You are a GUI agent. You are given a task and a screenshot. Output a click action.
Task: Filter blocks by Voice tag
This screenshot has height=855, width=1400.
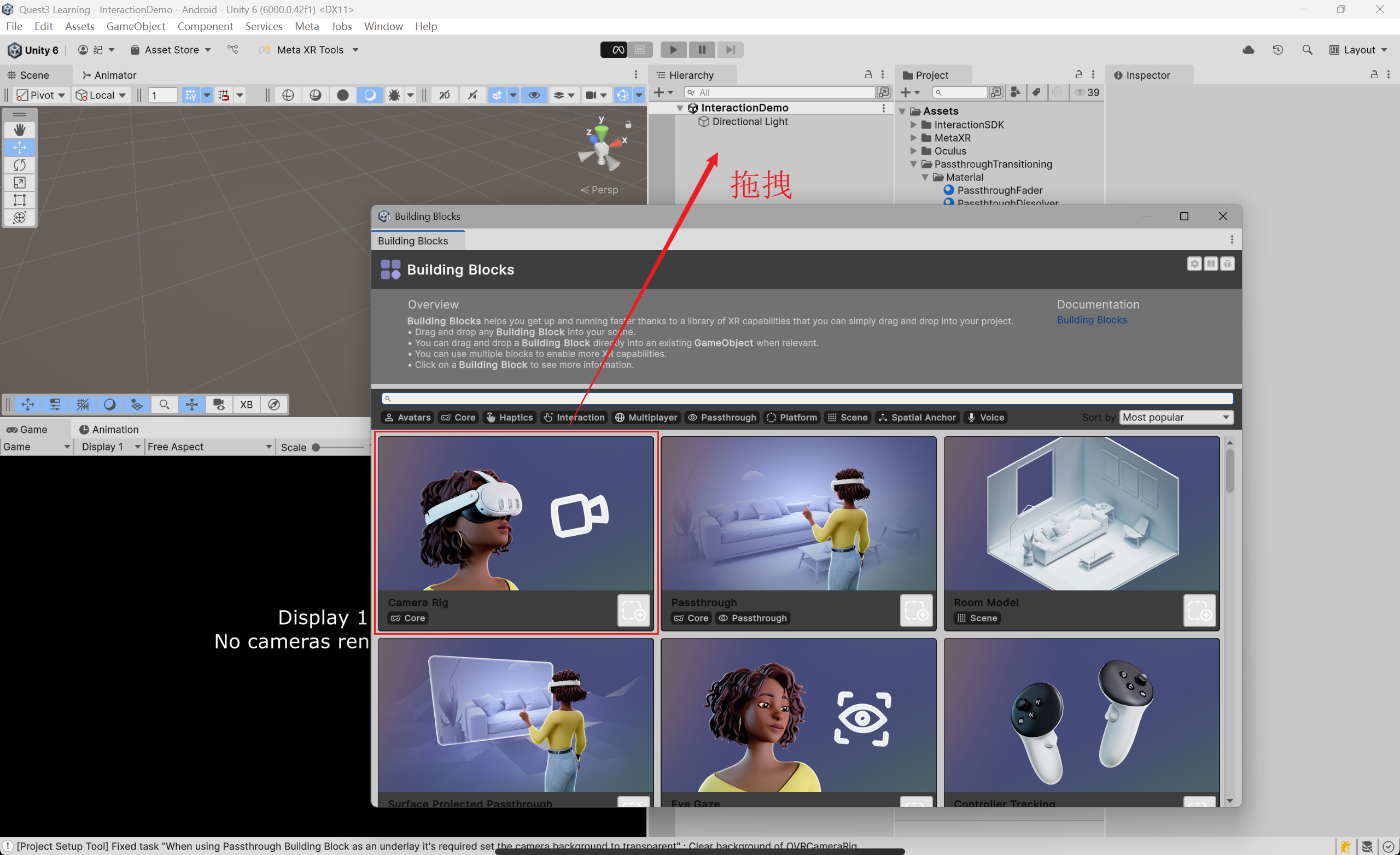986,417
